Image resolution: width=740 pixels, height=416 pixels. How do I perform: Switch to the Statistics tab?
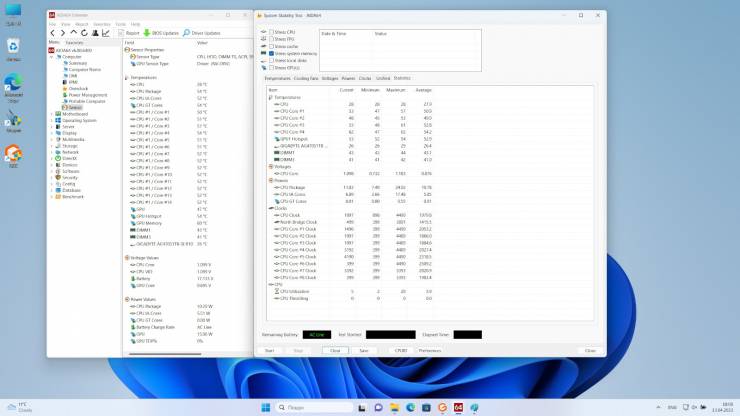(402, 78)
